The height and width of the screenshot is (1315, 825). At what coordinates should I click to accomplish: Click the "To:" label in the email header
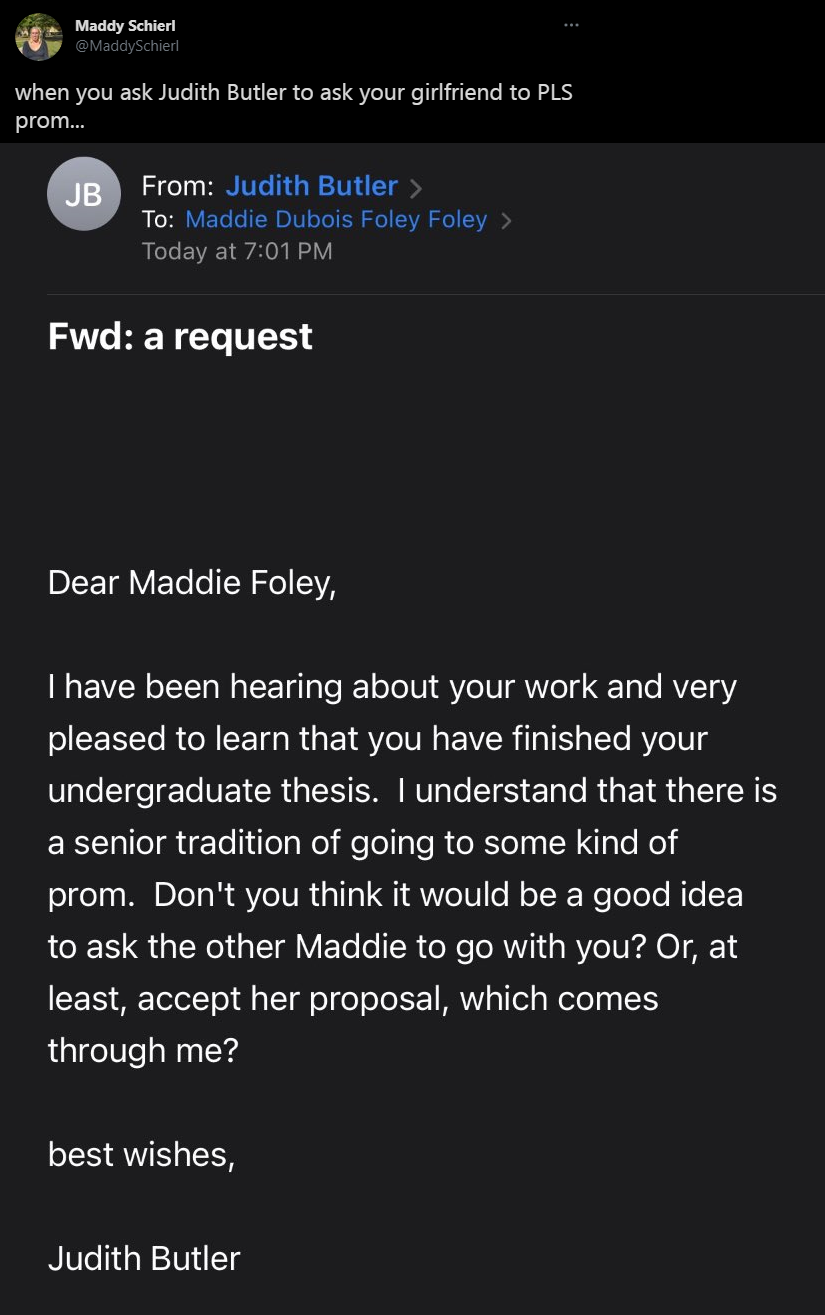158,220
